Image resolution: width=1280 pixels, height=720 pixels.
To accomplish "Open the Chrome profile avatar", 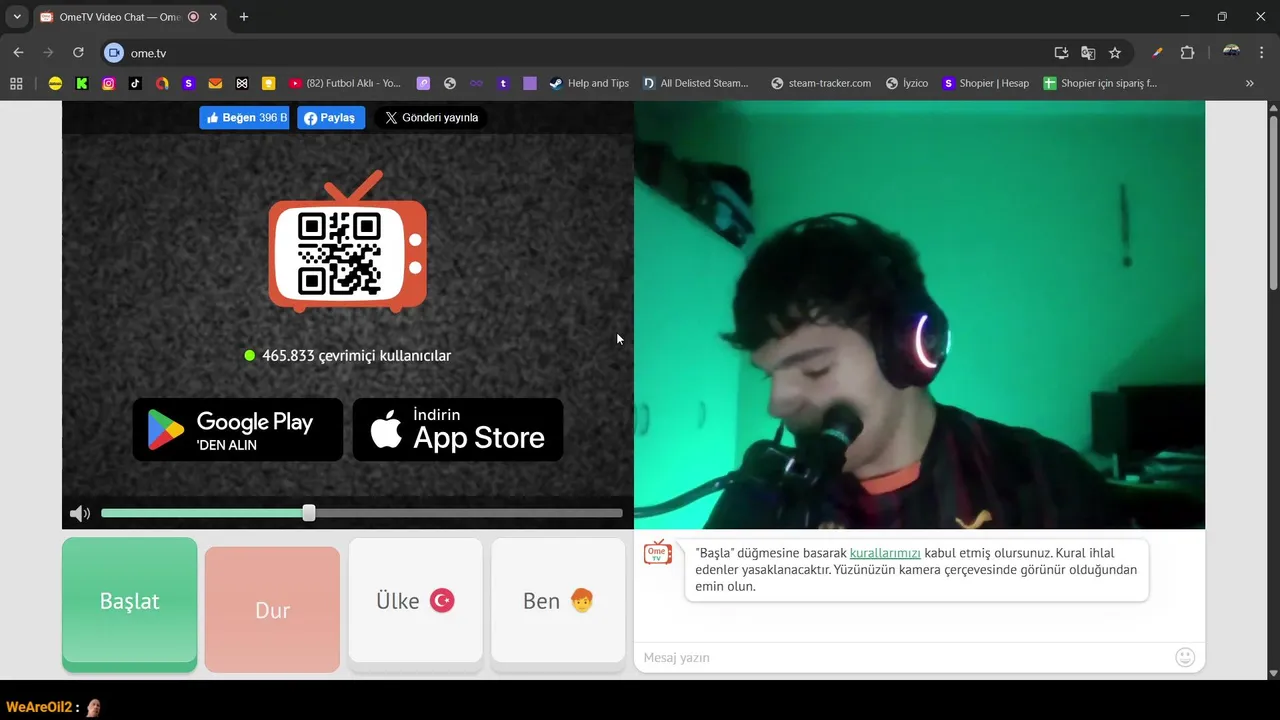I will [1231, 53].
